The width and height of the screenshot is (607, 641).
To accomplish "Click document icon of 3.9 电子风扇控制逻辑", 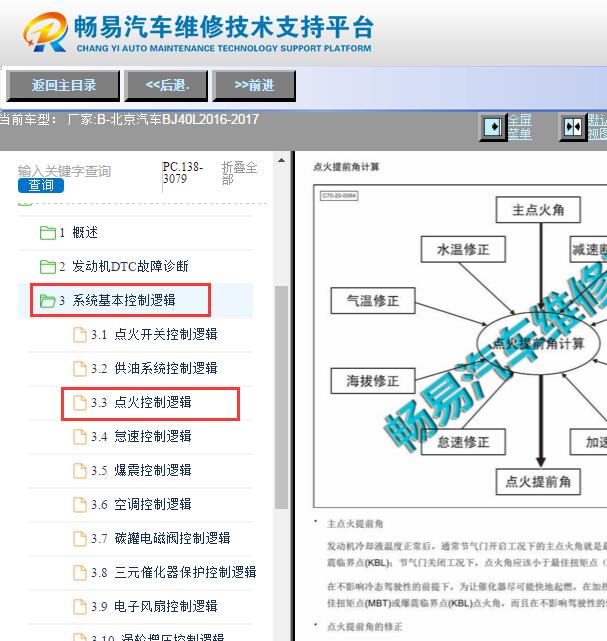I will pos(80,606).
